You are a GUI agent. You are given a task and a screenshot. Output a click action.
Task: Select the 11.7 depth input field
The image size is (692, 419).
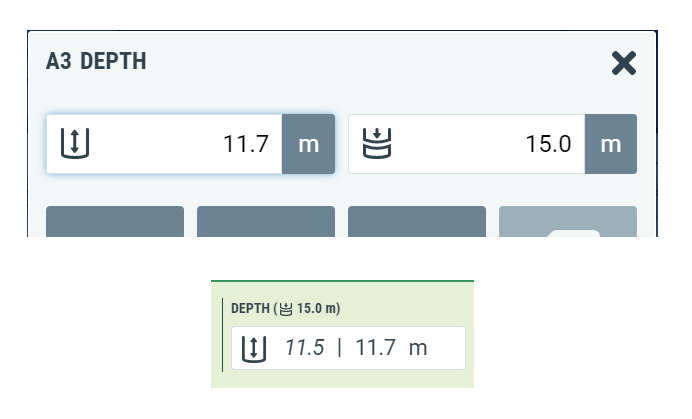pos(164,144)
